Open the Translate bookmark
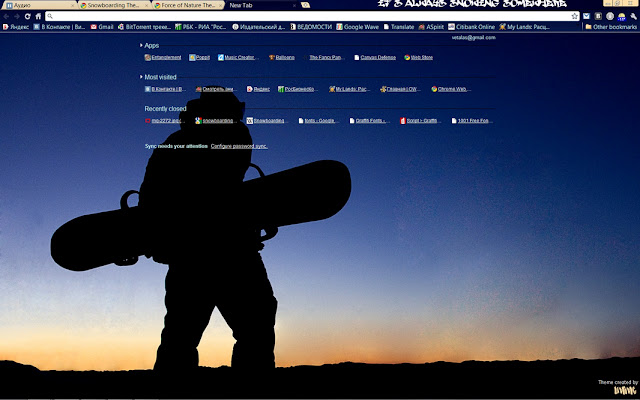Viewport: 640px width, 400px height. point(398,27)
